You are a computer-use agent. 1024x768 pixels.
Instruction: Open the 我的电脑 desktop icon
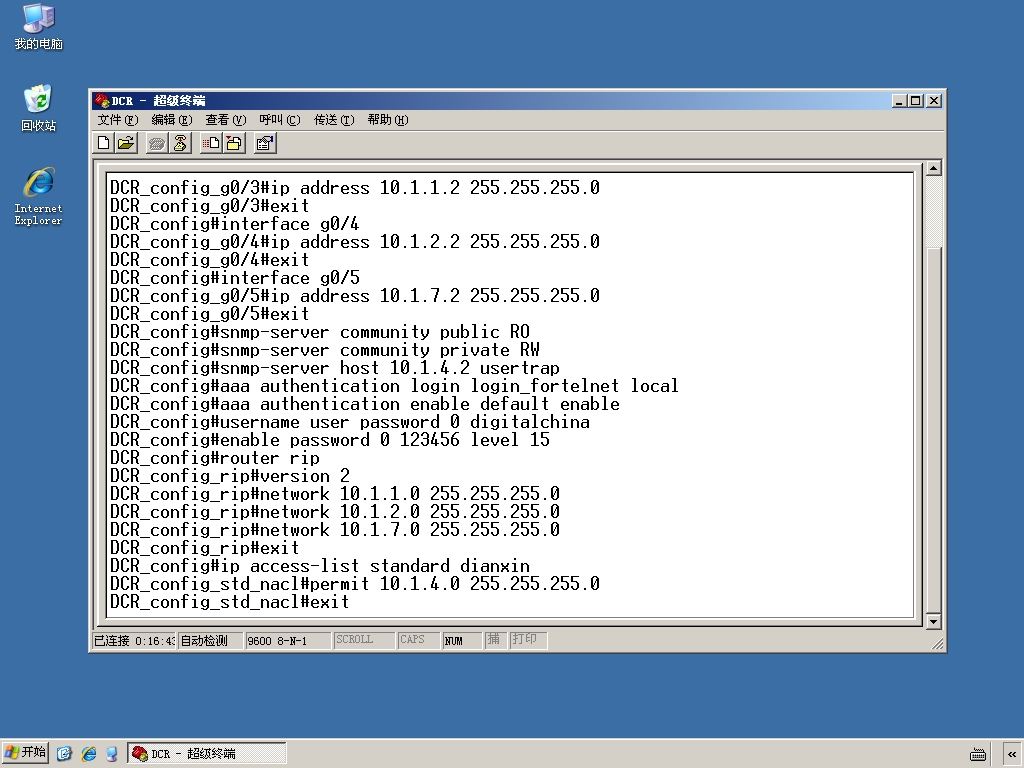39,26
